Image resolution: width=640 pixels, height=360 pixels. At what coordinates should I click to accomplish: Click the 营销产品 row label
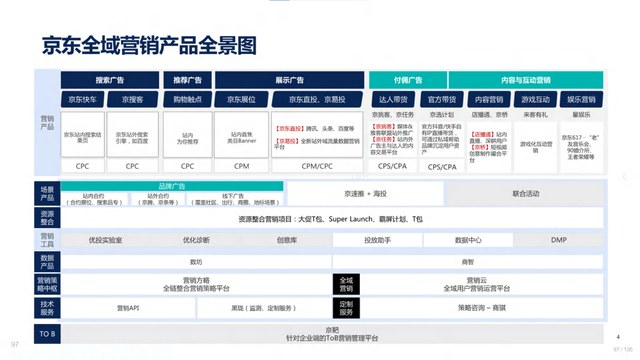tap(47, 122)
